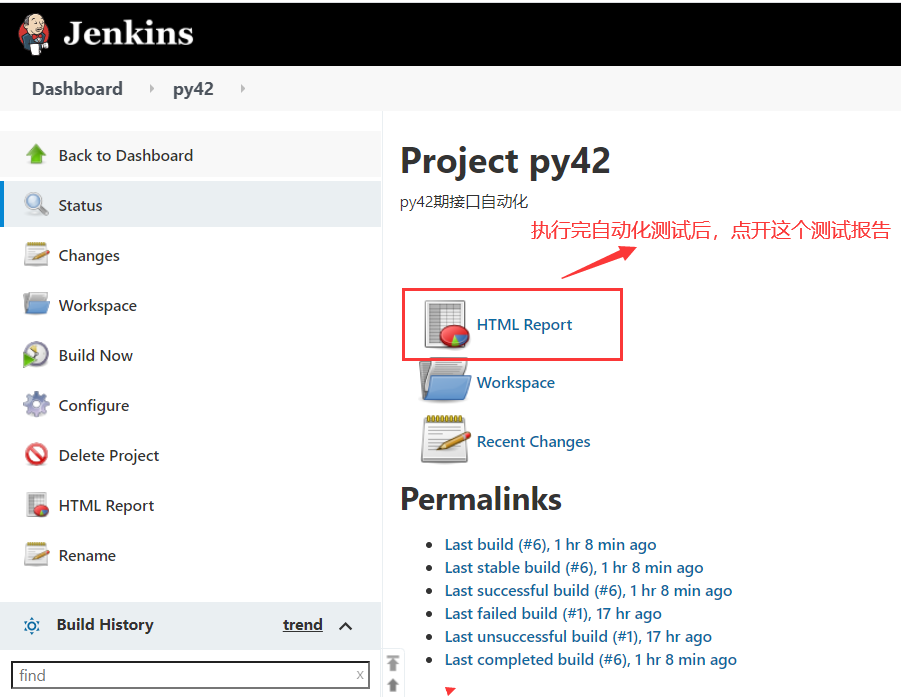Open Last successful build (#6) permalink

click(x=588, y=591)
